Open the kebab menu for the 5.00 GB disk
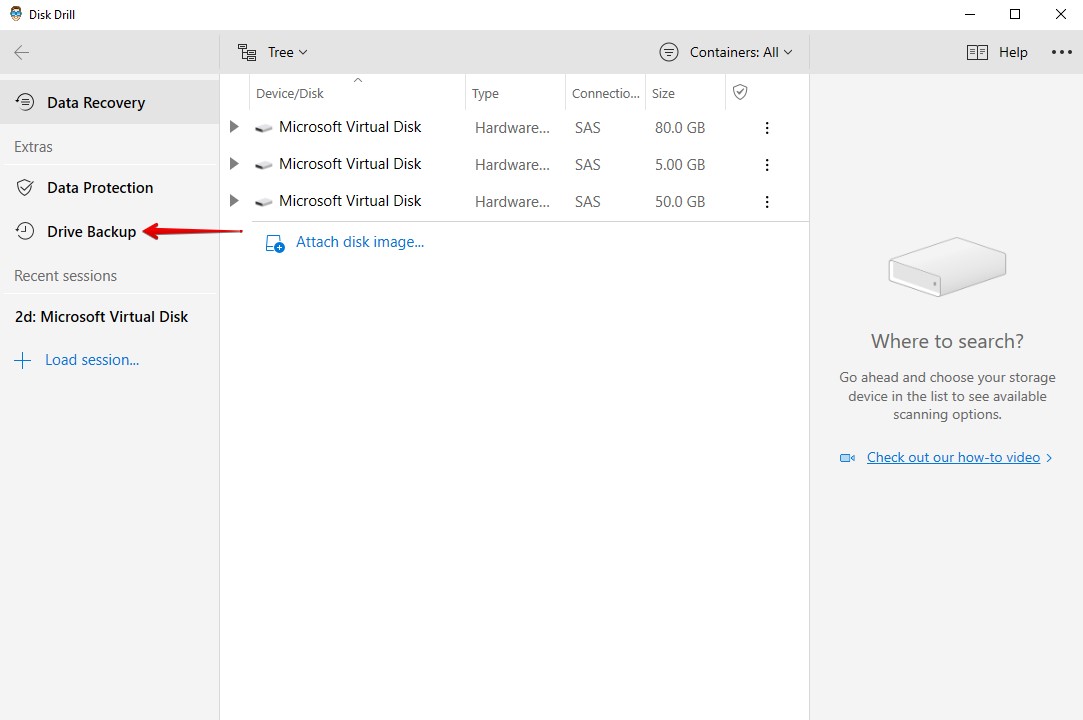 (x=767, y=164)
